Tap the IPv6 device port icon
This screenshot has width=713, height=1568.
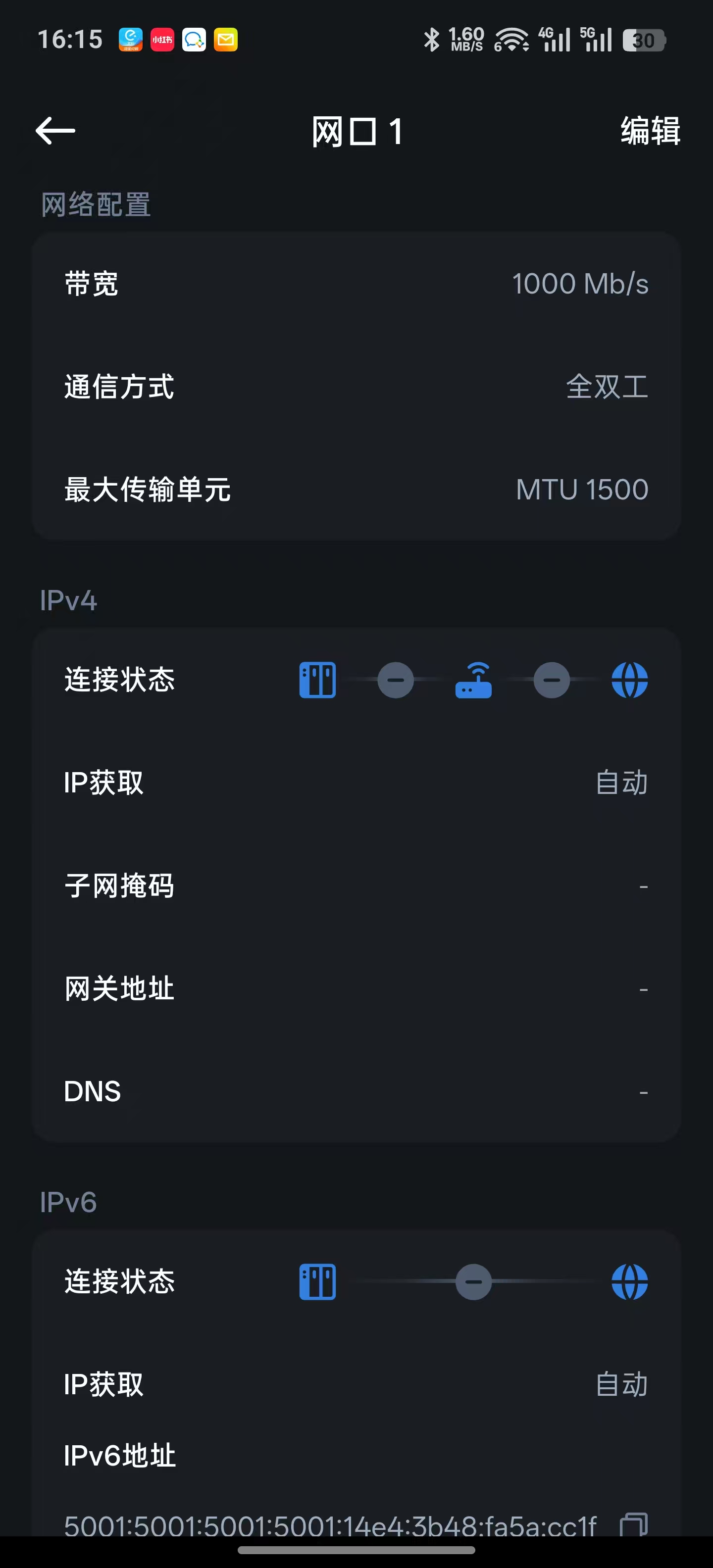pyautogui.click(x=317, y=1281)
